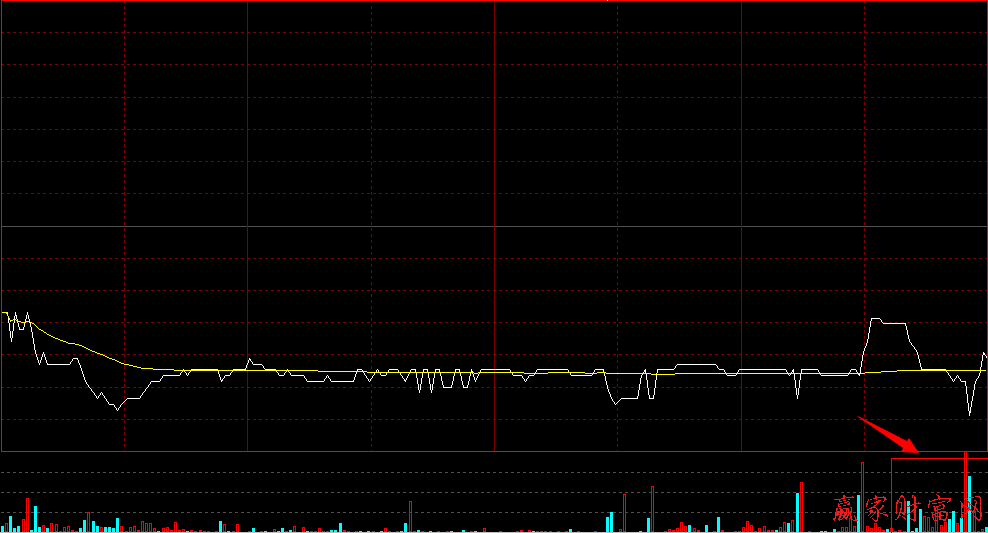Click the tallest red volume bar
Screen dimensions: 988x533
tap(965, 491)
